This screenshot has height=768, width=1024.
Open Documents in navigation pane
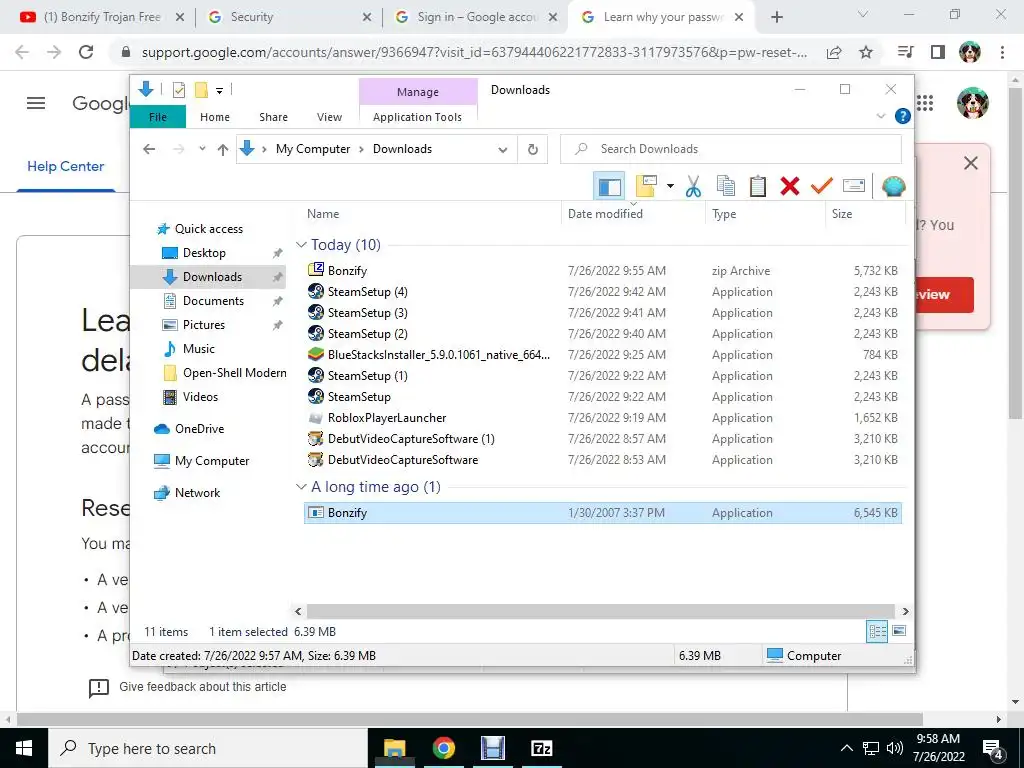click(x=213, y=301)
